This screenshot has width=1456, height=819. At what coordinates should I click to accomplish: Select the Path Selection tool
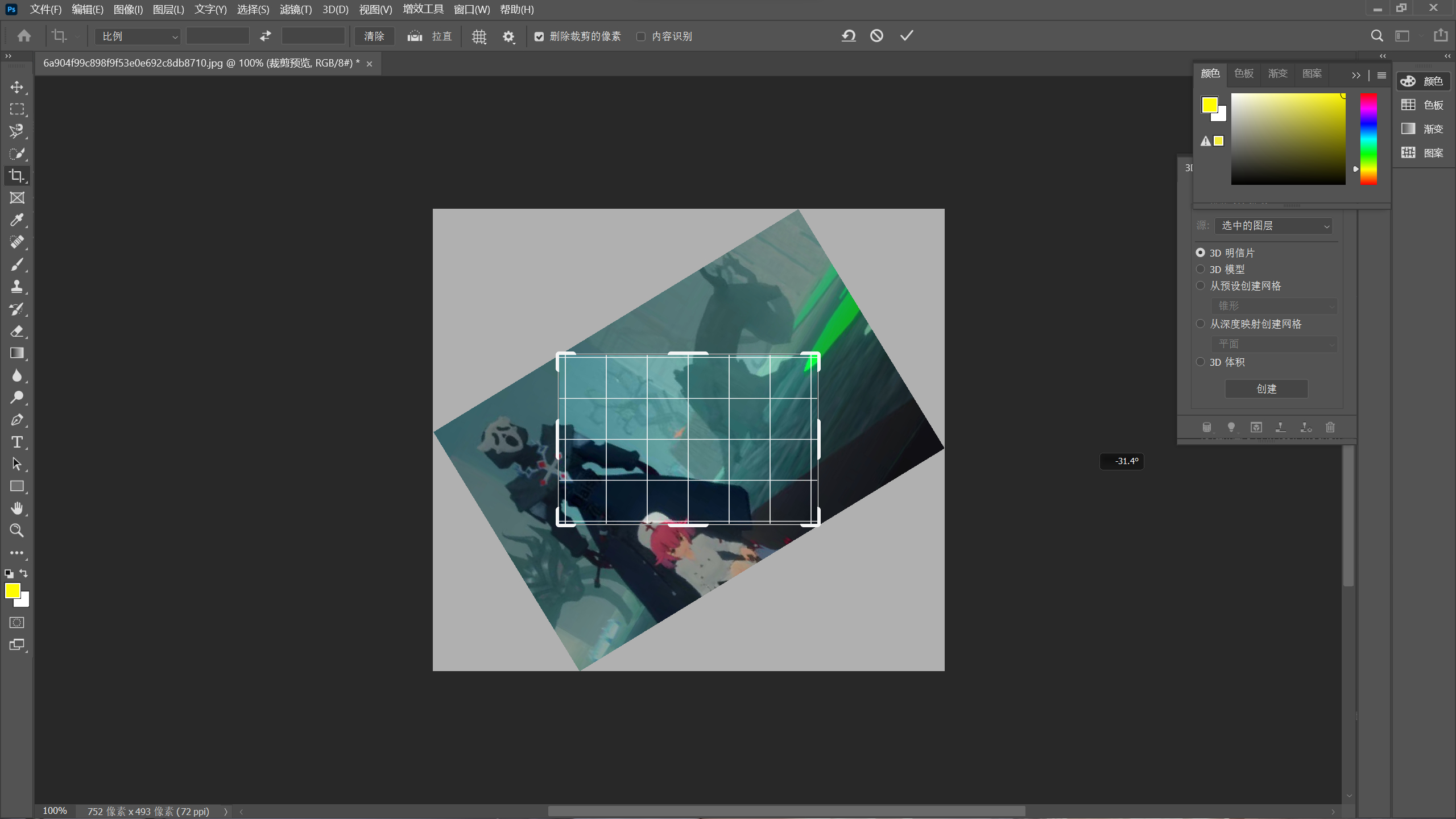tap(16, 464)
